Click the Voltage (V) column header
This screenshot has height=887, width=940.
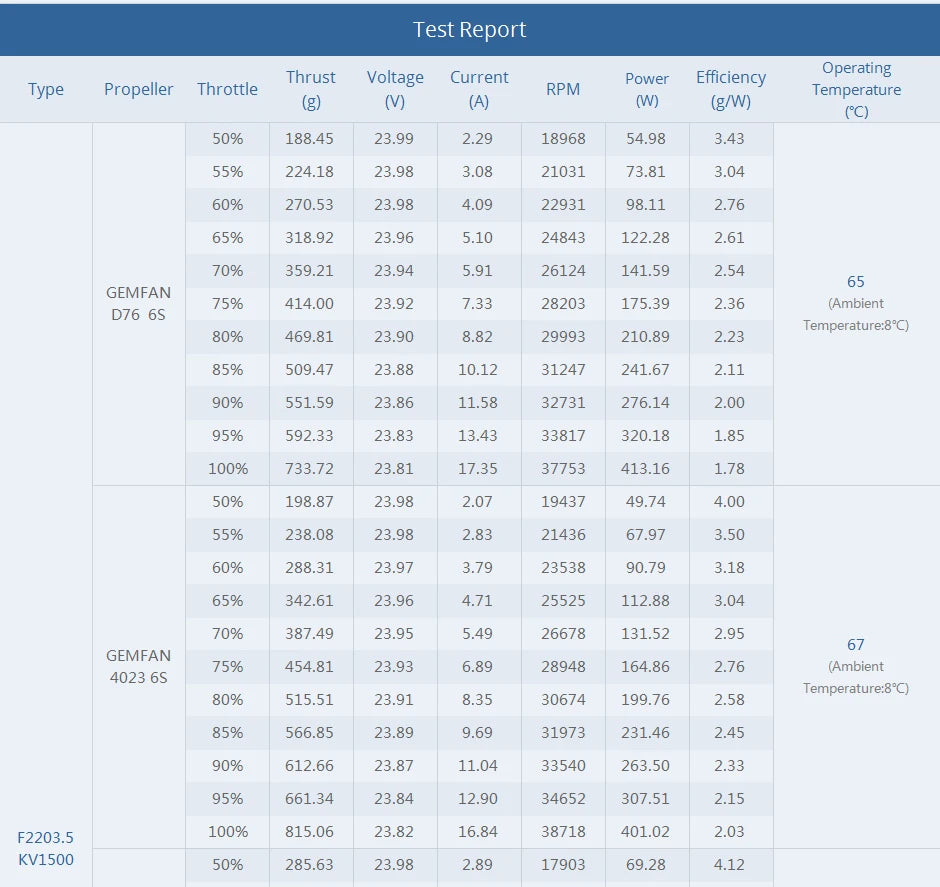(x=395, y=88)
